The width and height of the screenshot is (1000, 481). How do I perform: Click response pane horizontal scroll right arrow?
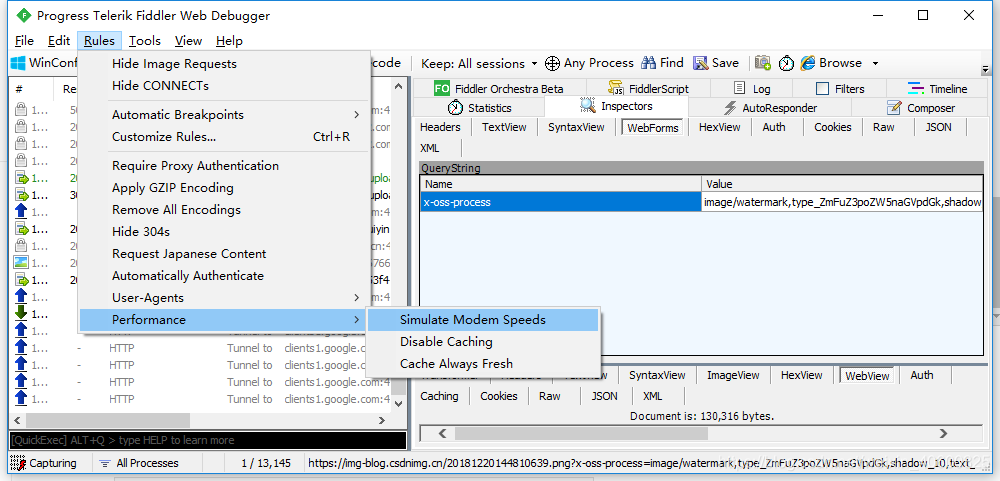(943, 433)
